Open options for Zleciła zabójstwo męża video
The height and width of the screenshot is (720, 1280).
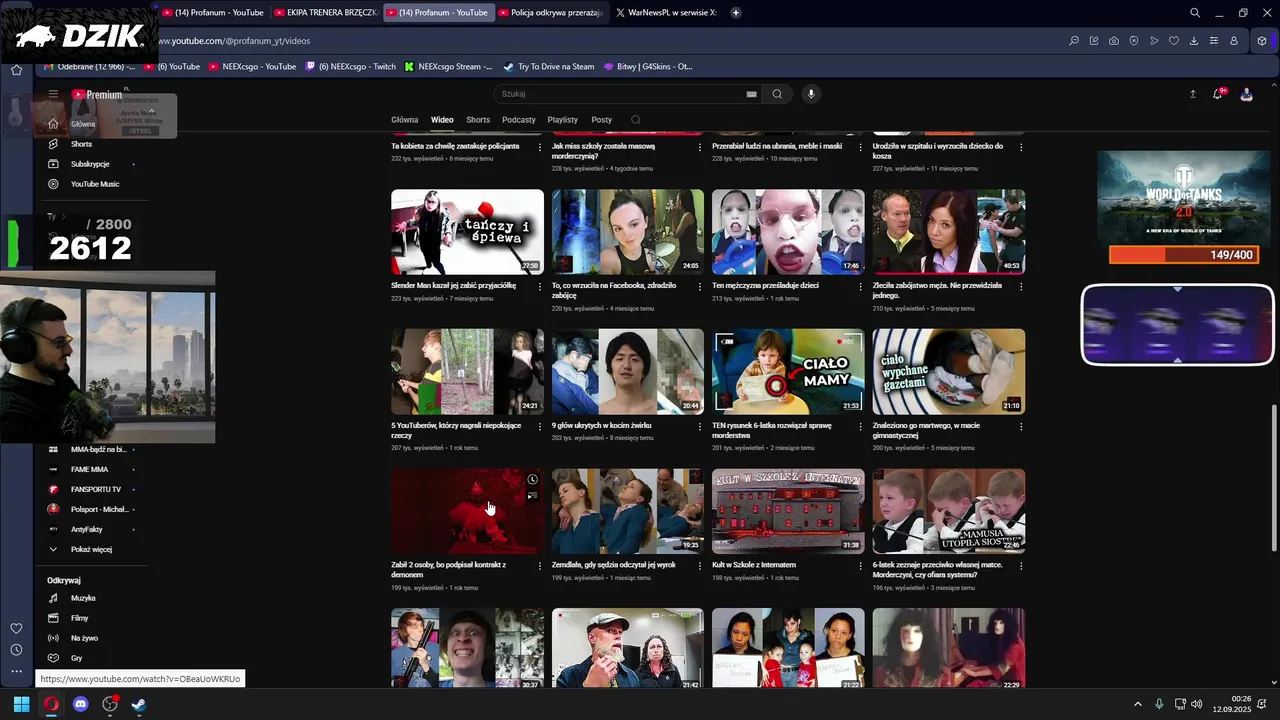pos(1021,286)
